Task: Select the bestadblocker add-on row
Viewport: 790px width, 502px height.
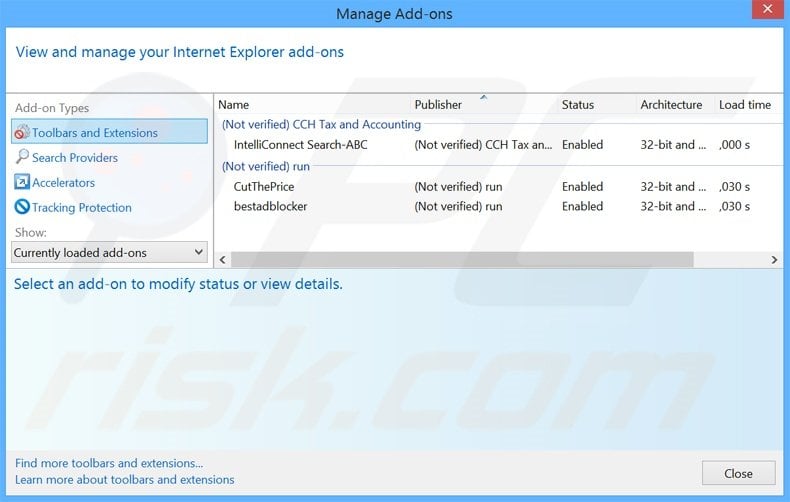Action: pos(499,206)
